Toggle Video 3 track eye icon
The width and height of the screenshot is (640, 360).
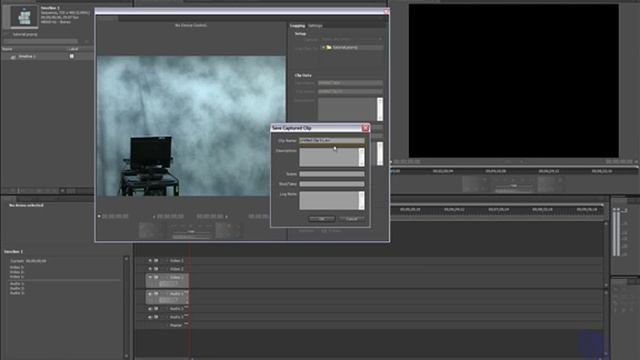pyautogui.click(x=150, y=260)
